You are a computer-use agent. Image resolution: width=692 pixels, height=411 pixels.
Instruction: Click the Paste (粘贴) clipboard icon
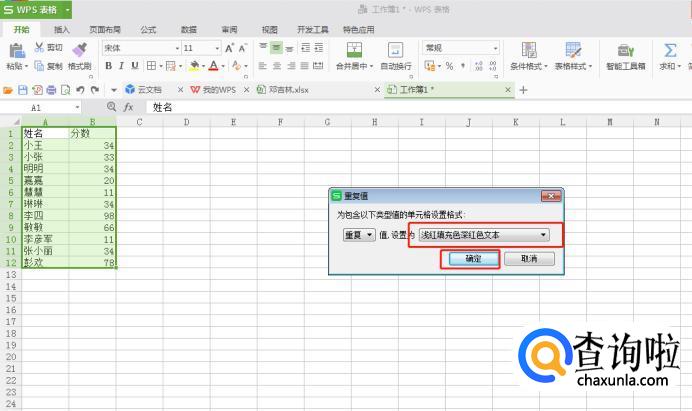point(17,51)
